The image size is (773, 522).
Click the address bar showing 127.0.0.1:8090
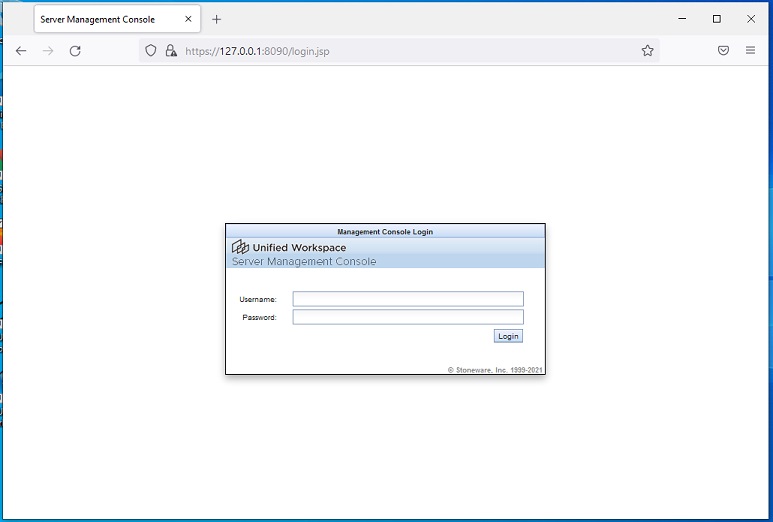coord(400,51)
